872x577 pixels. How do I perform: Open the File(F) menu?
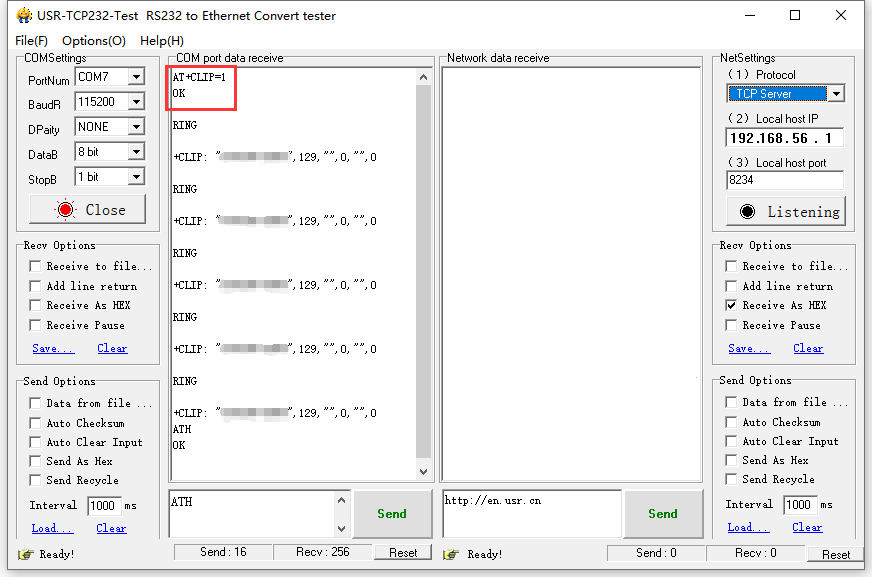[31, 41]
